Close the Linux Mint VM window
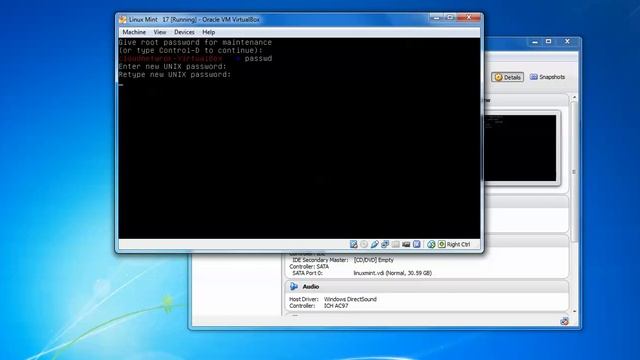 pos(469,18)
